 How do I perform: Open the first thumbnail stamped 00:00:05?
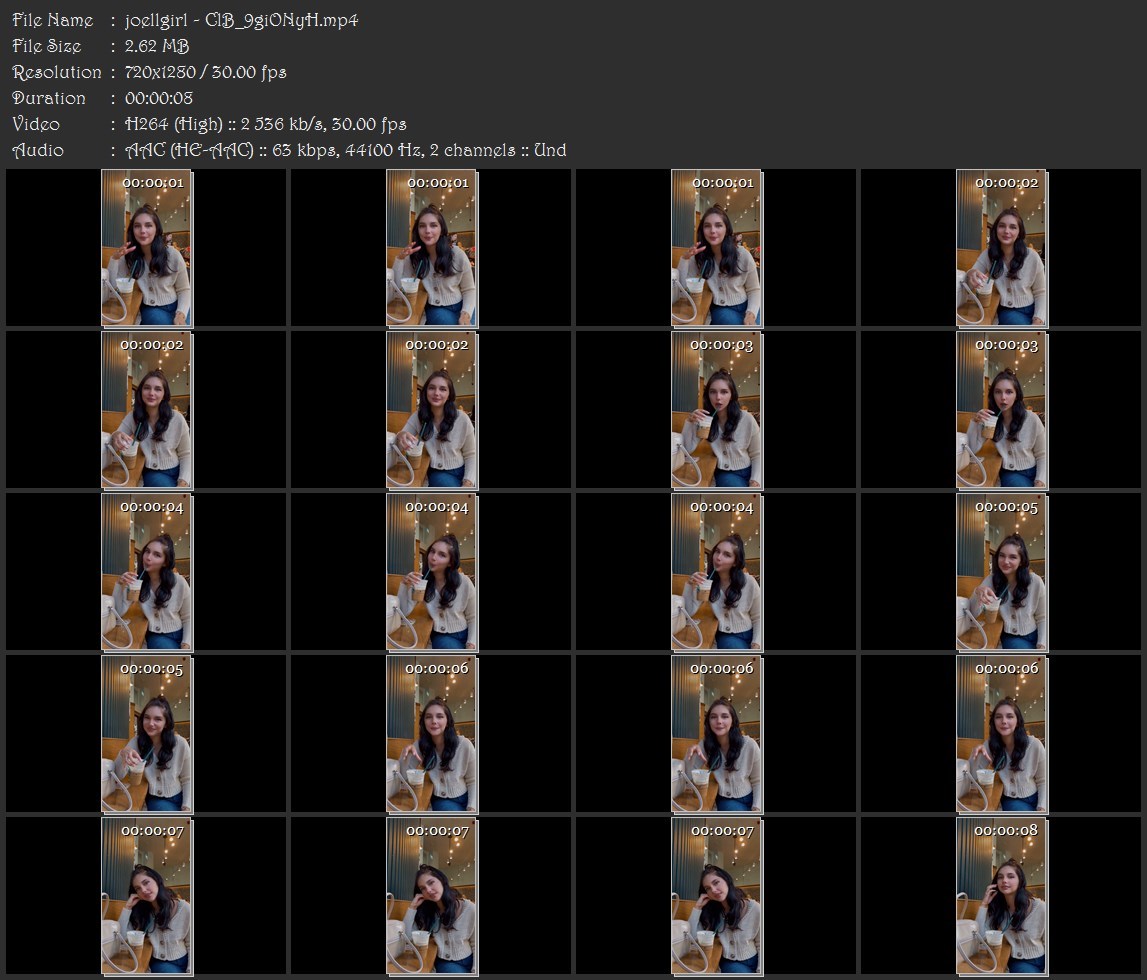(x=1001, y=573)
